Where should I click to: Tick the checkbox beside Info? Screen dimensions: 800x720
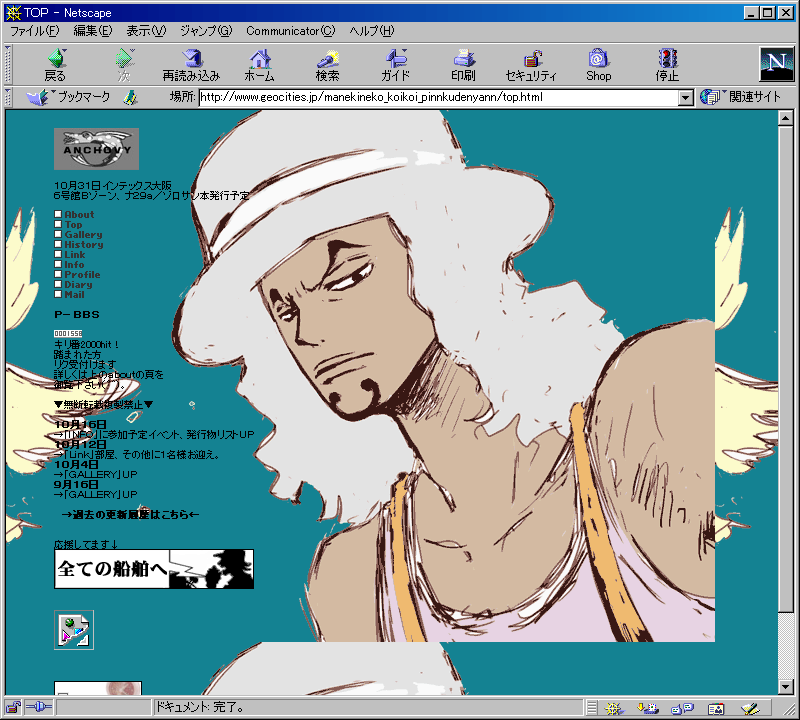pyautogui.click(x=58, y=264)
